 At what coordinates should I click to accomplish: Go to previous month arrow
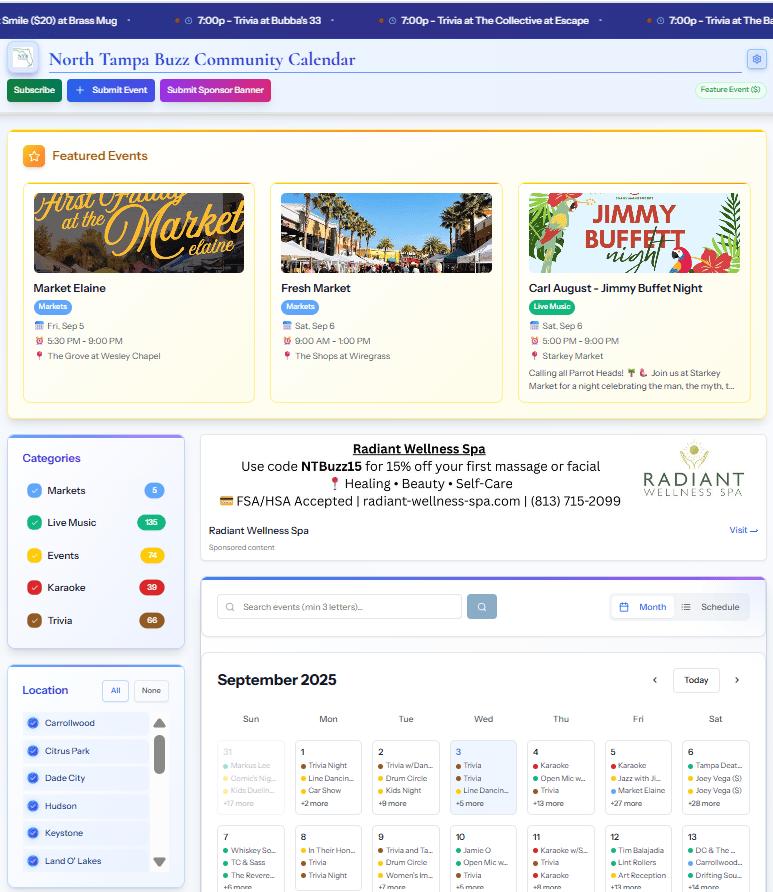coord(655,680)
